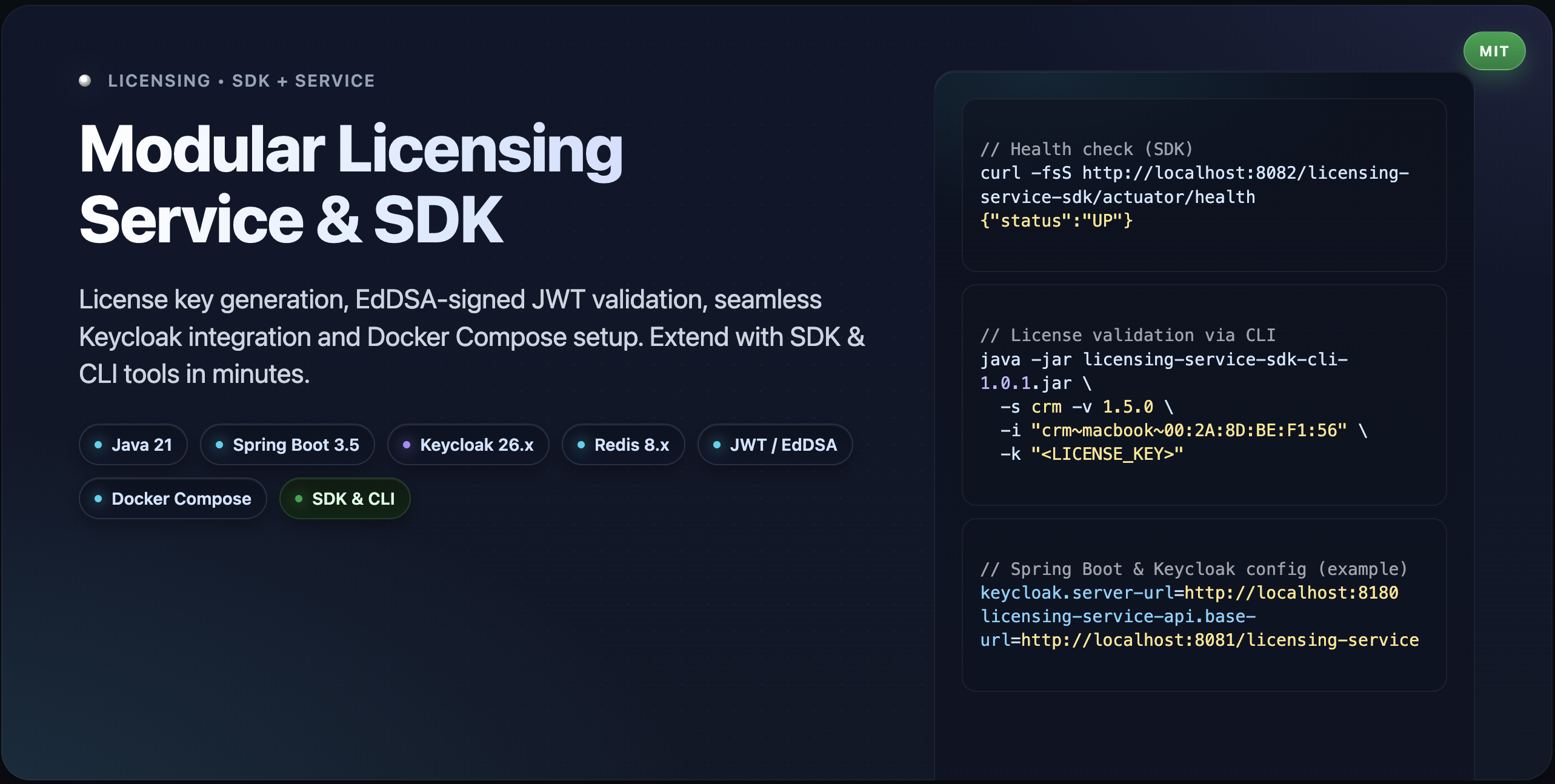Click the LICENSING • SDK + SERVICE label
1555x784 pixels.
coord(241,81)
